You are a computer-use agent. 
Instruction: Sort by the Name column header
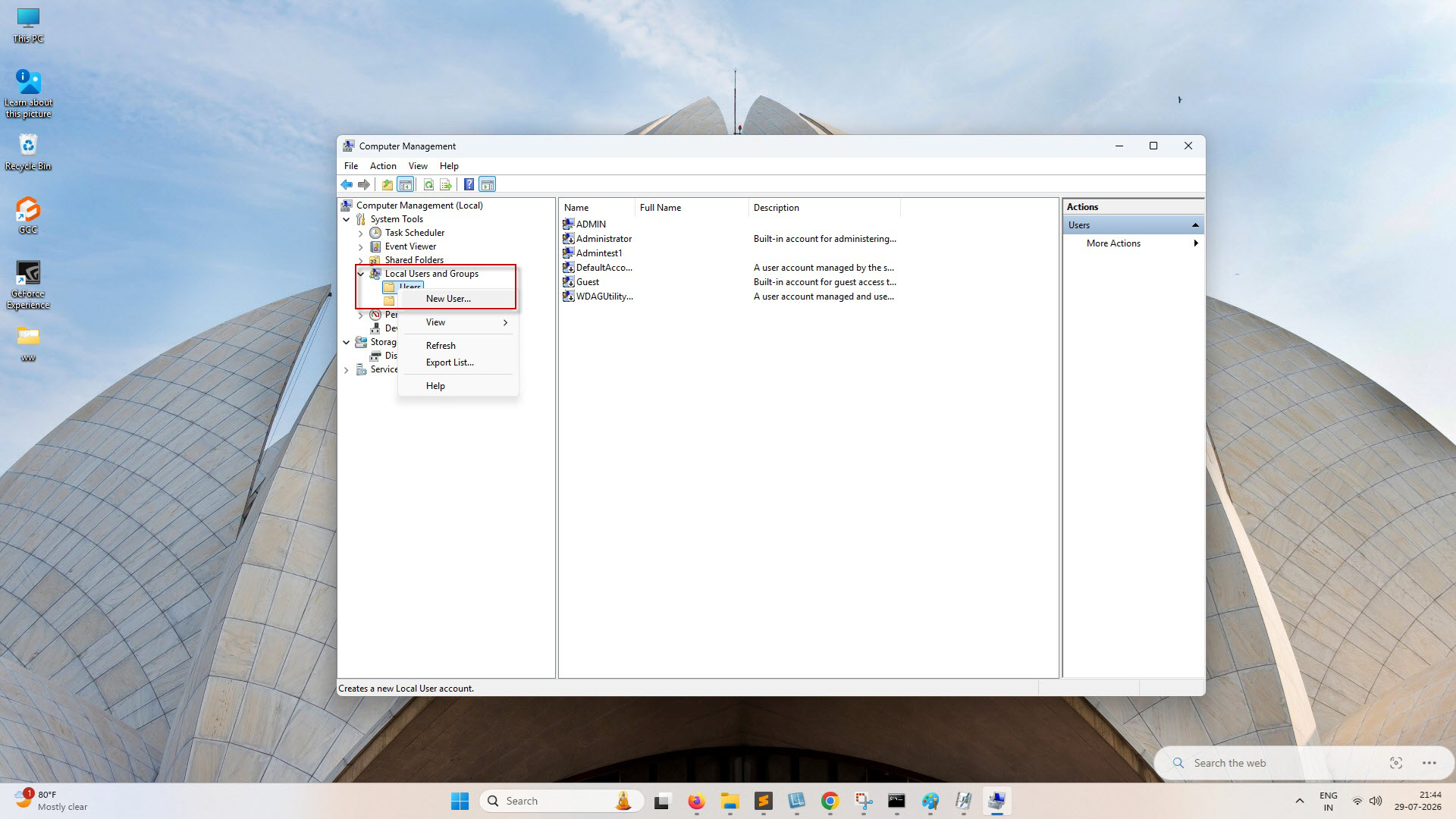tap(597, 208)
